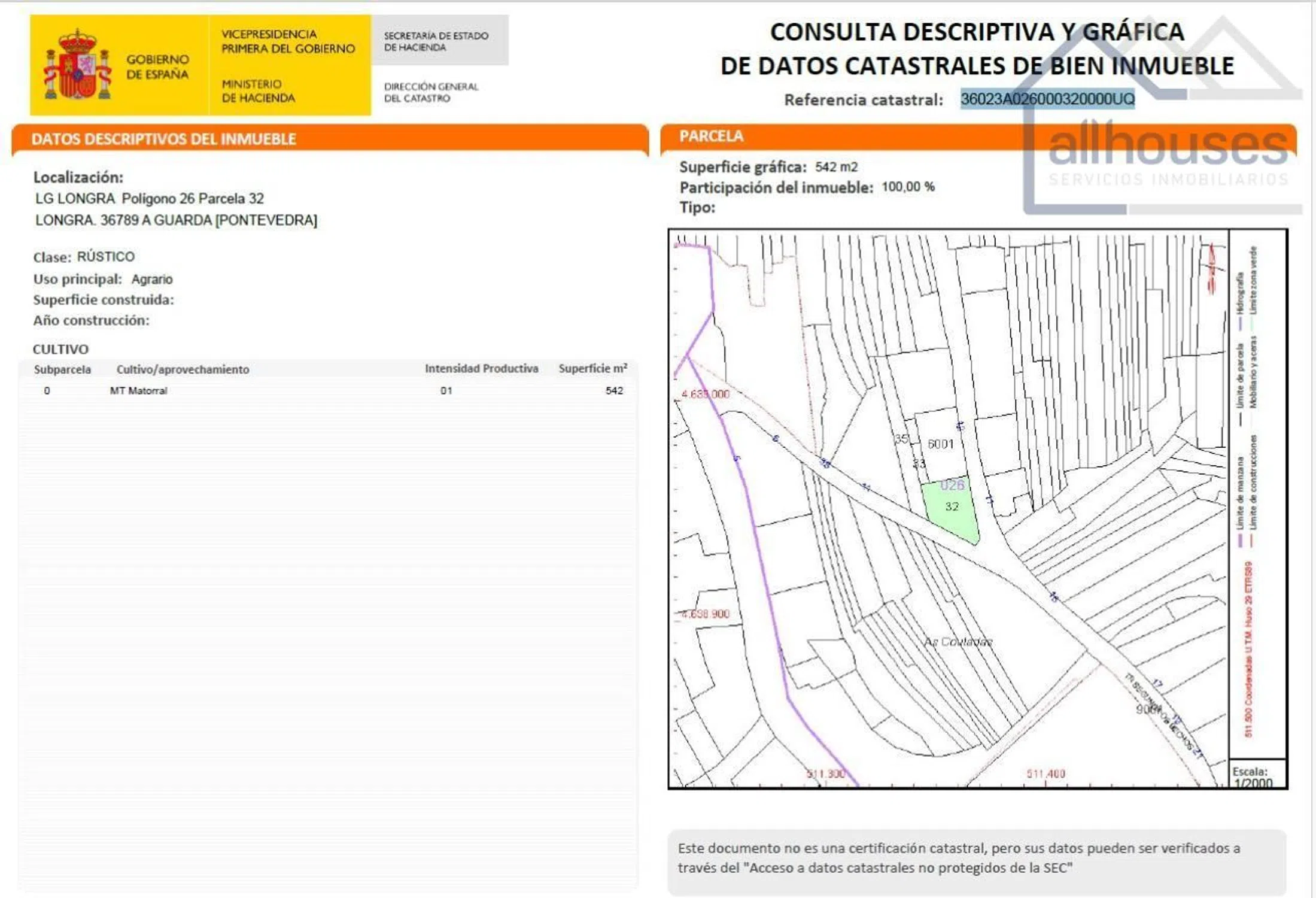1316x898 pixels.
Task: Click the 'As Coutadas' place label
Action: click(x=958, y=642)
